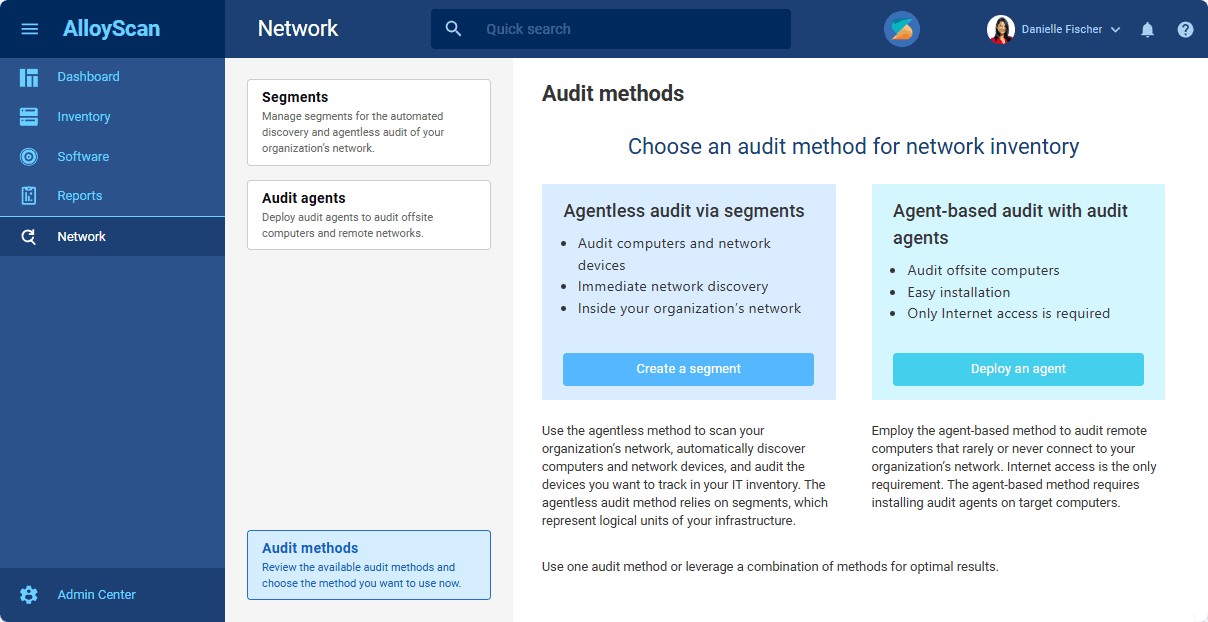
Task: Open the Audit agents panel card
Action: 368,215
